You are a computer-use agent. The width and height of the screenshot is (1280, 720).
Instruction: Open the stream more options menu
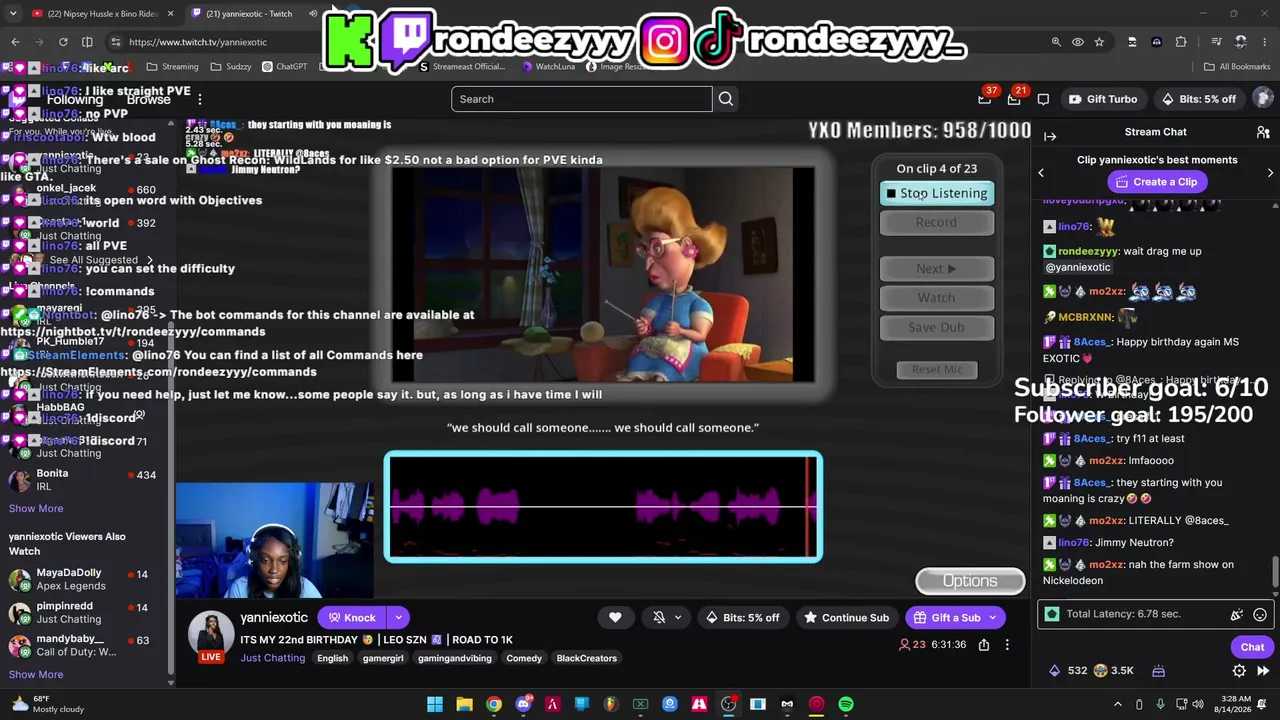click(x=1007, y=645)
